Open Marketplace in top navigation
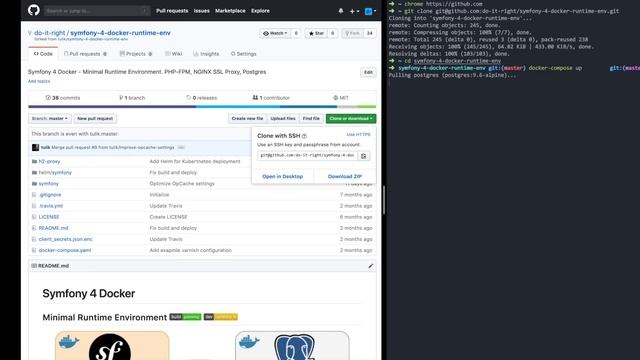This screenshot has width=640, height=360. [x=230, y=11]
